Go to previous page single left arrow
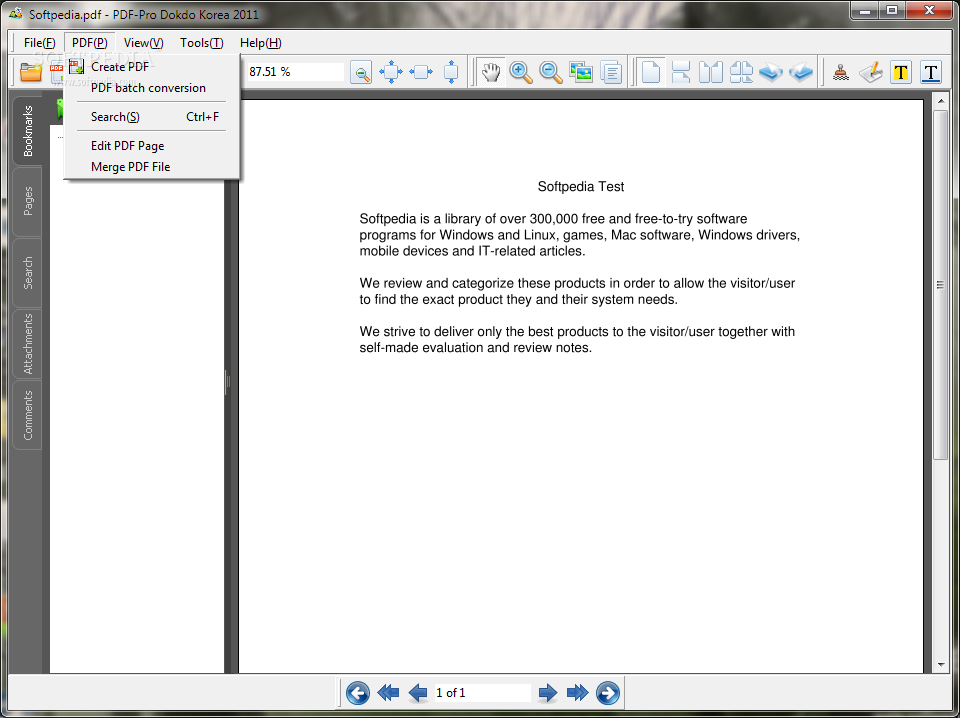 pyautogui.click(x=418, y=693)
